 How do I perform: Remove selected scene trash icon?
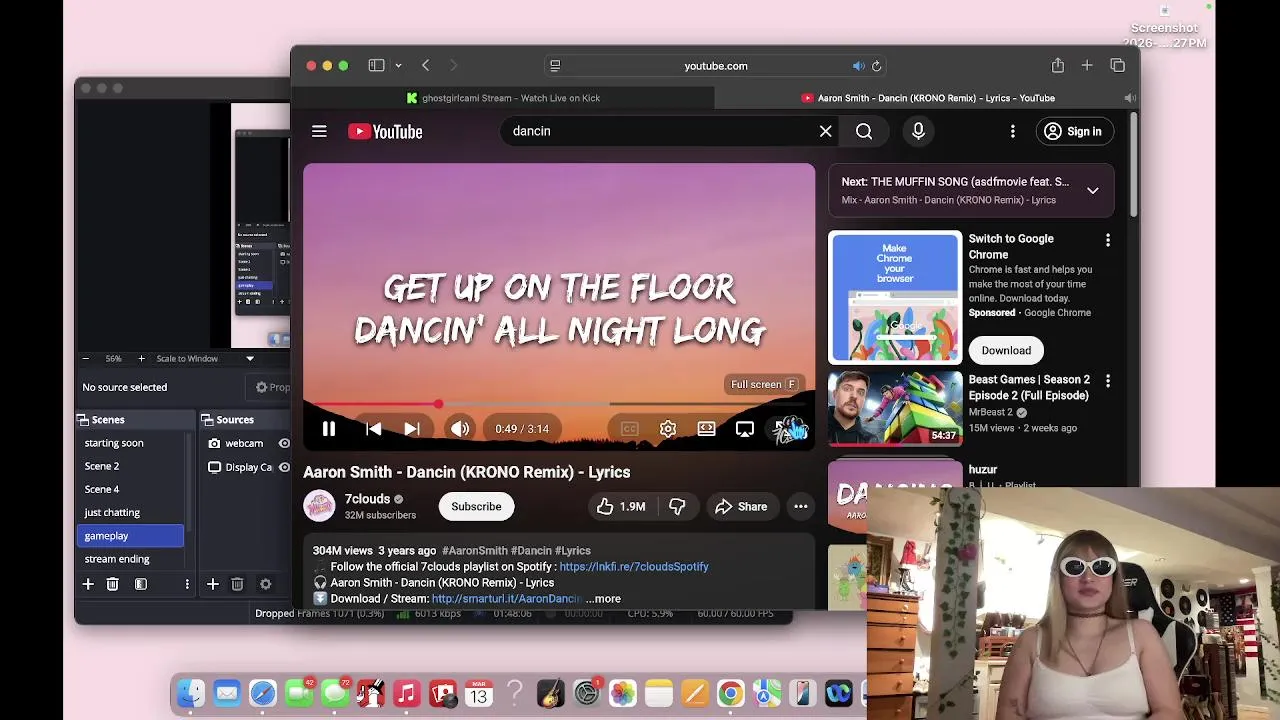(x=113, y=584)
